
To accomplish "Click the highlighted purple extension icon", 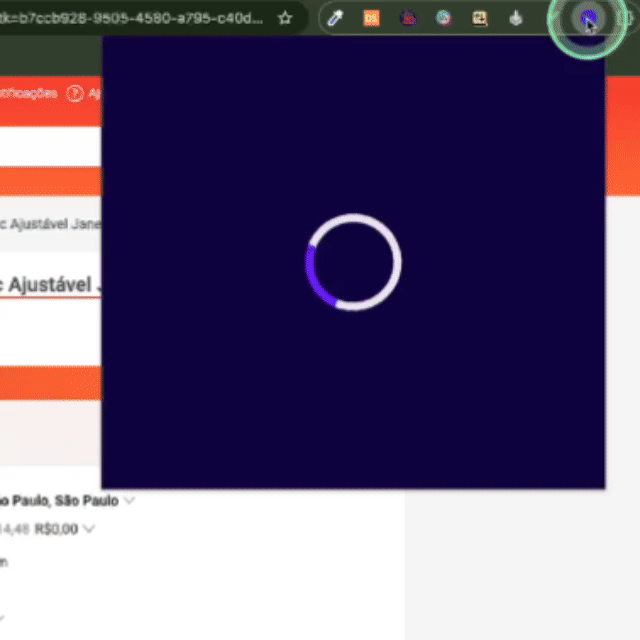I will [588, 18].
